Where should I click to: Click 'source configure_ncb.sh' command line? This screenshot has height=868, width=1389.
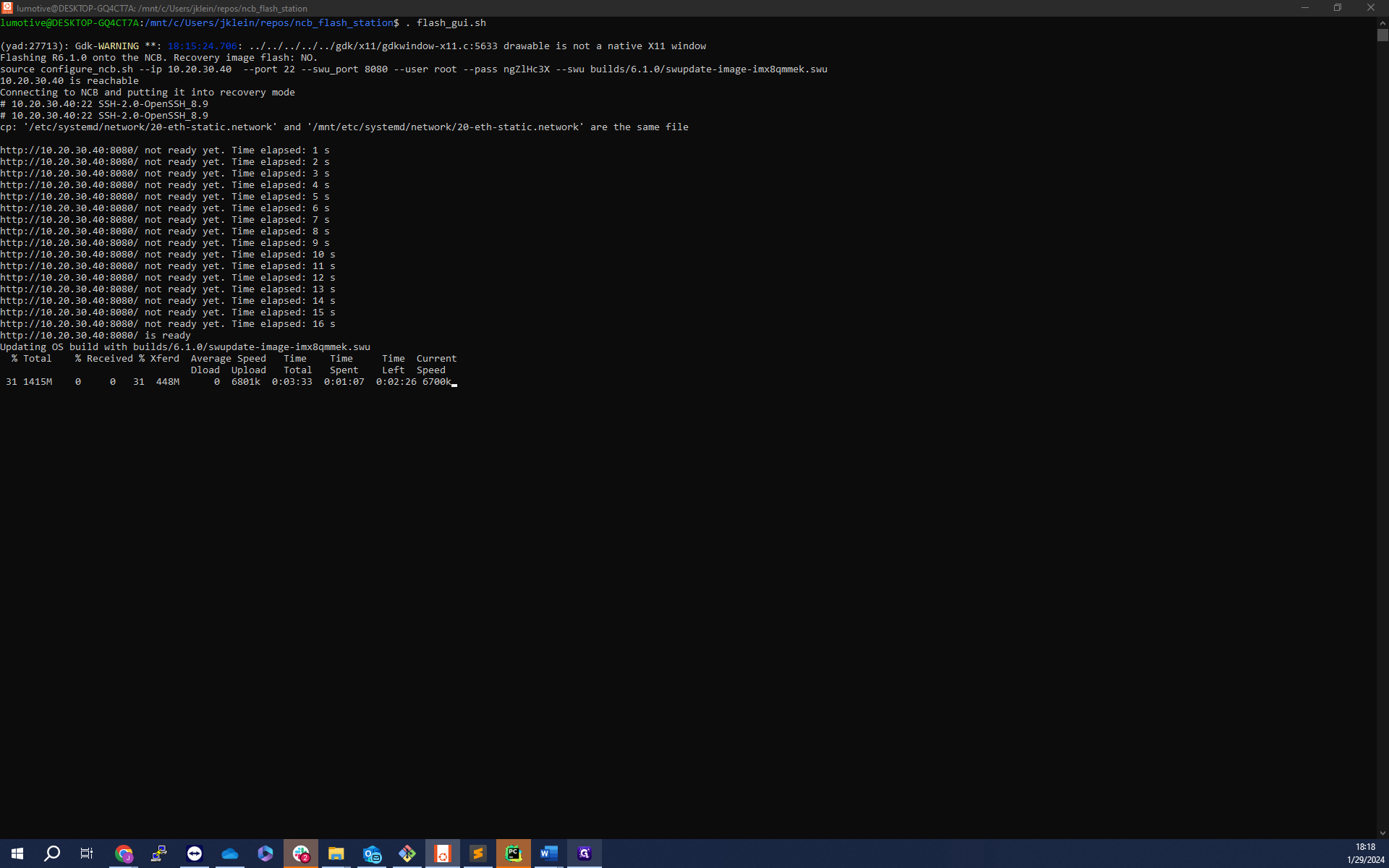tap(414, 69)
